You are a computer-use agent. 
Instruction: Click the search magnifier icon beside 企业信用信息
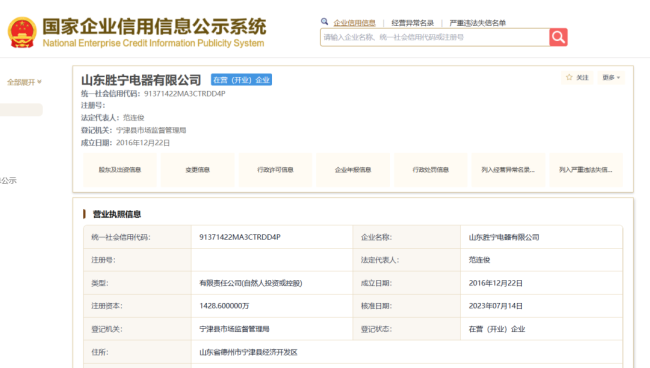point(325,22)
